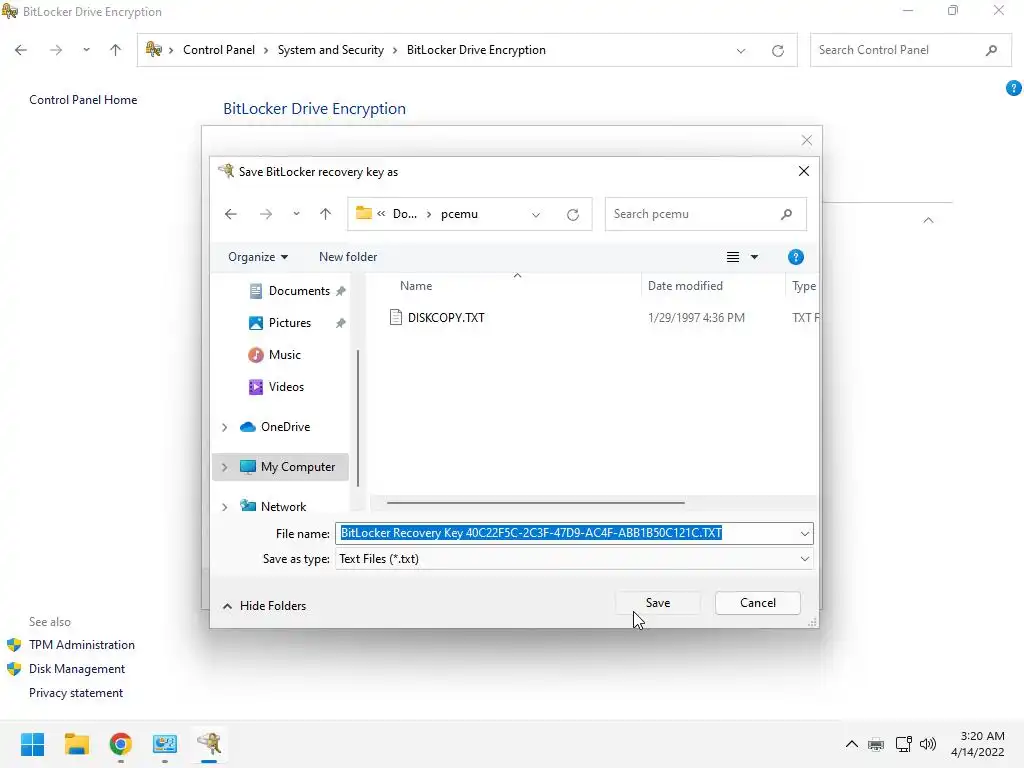Image resolution: width=1024 pixels, height=768 pixels.
Task: Go forward in the save dialog
Action: pos(266,214)
